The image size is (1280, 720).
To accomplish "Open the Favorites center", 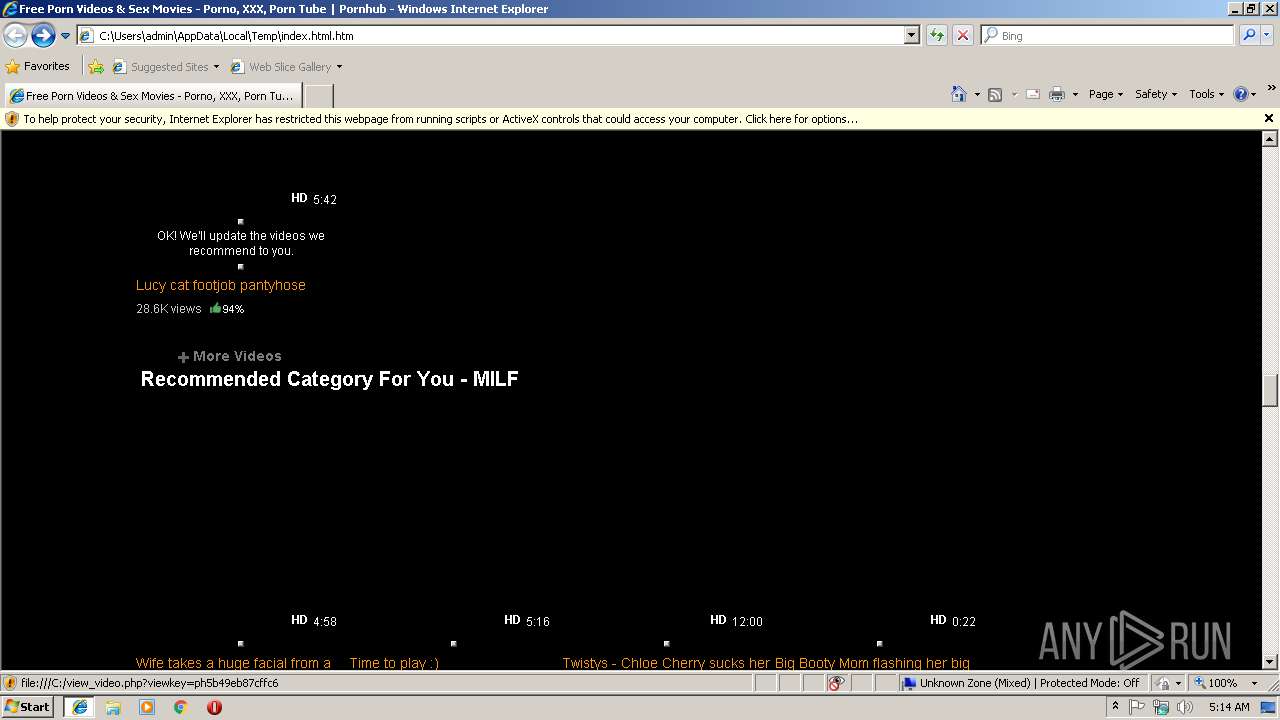I will pyautogui.click(x=38, y=66).
